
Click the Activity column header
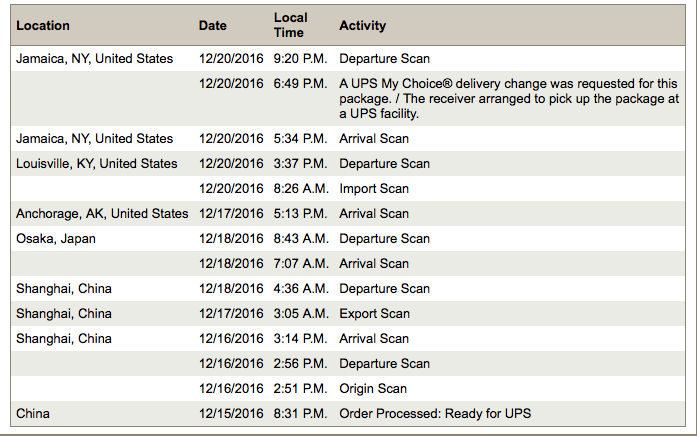[x=362, y=26]
